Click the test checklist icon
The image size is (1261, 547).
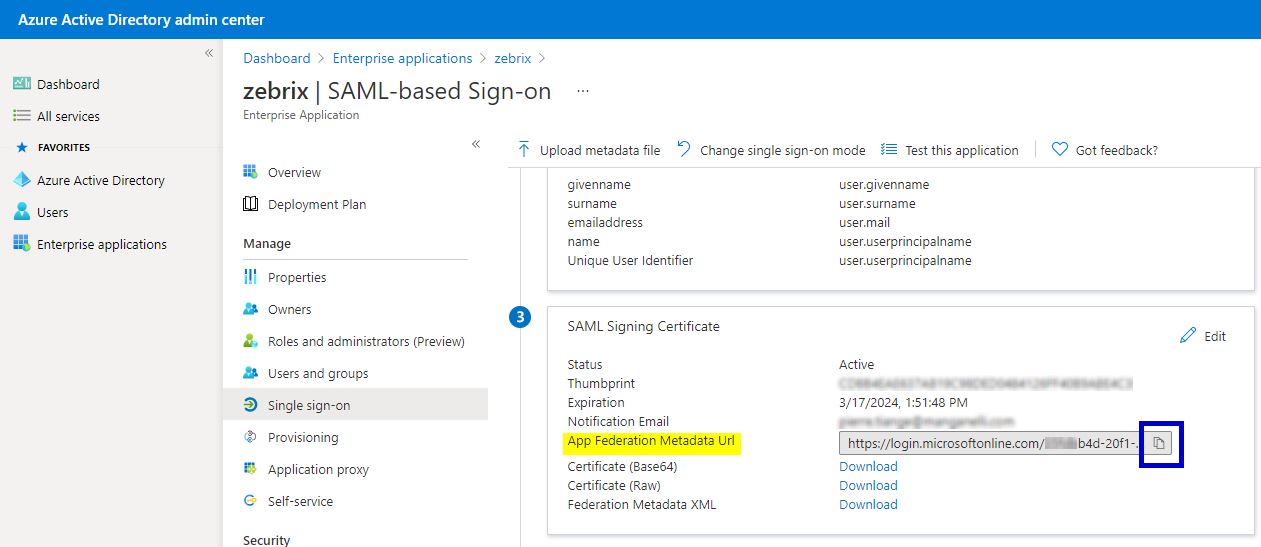click(889, 149)
